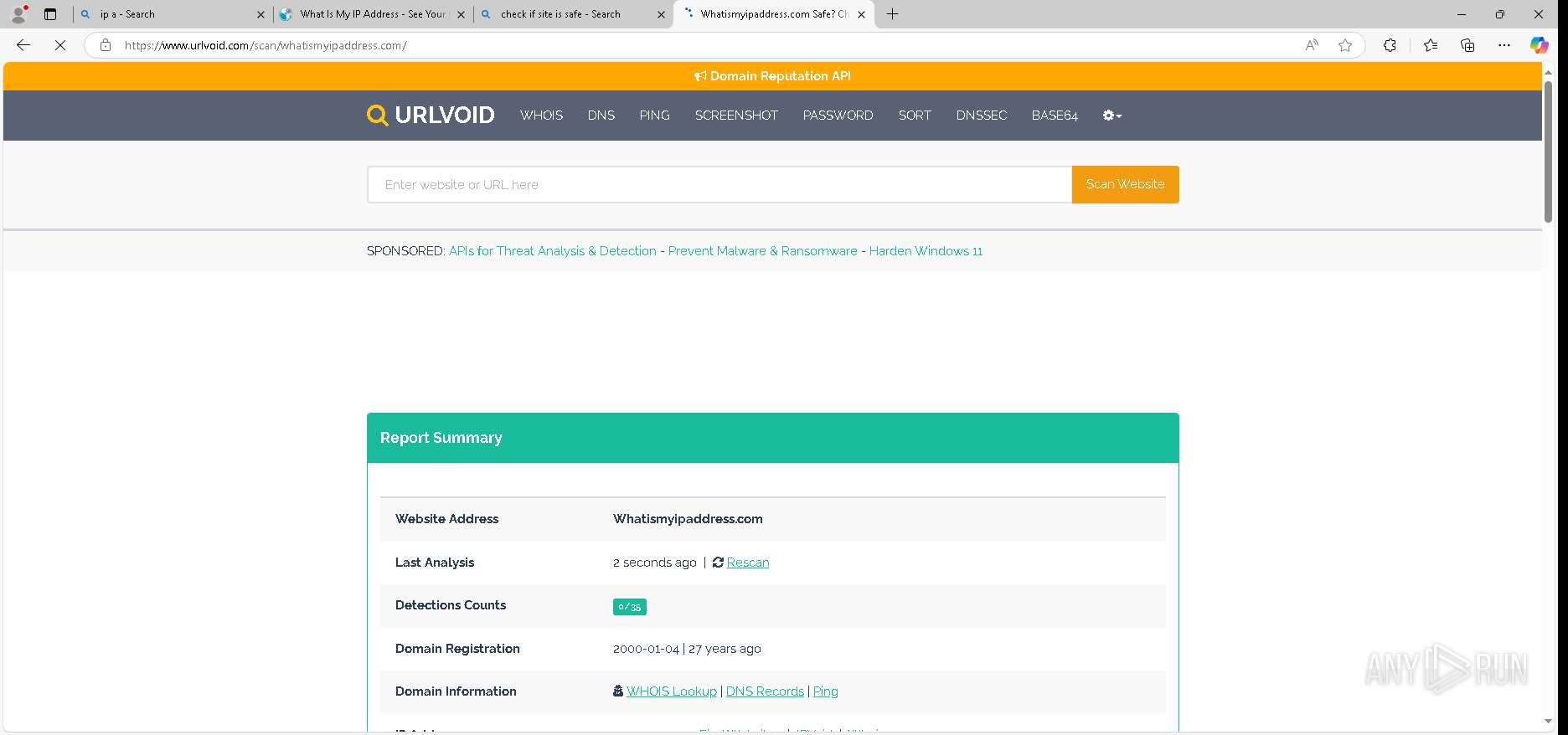This screenshot has height=735, width=1568.
Task: Click the scrollbar up arrow
Action: point(1548,73)
